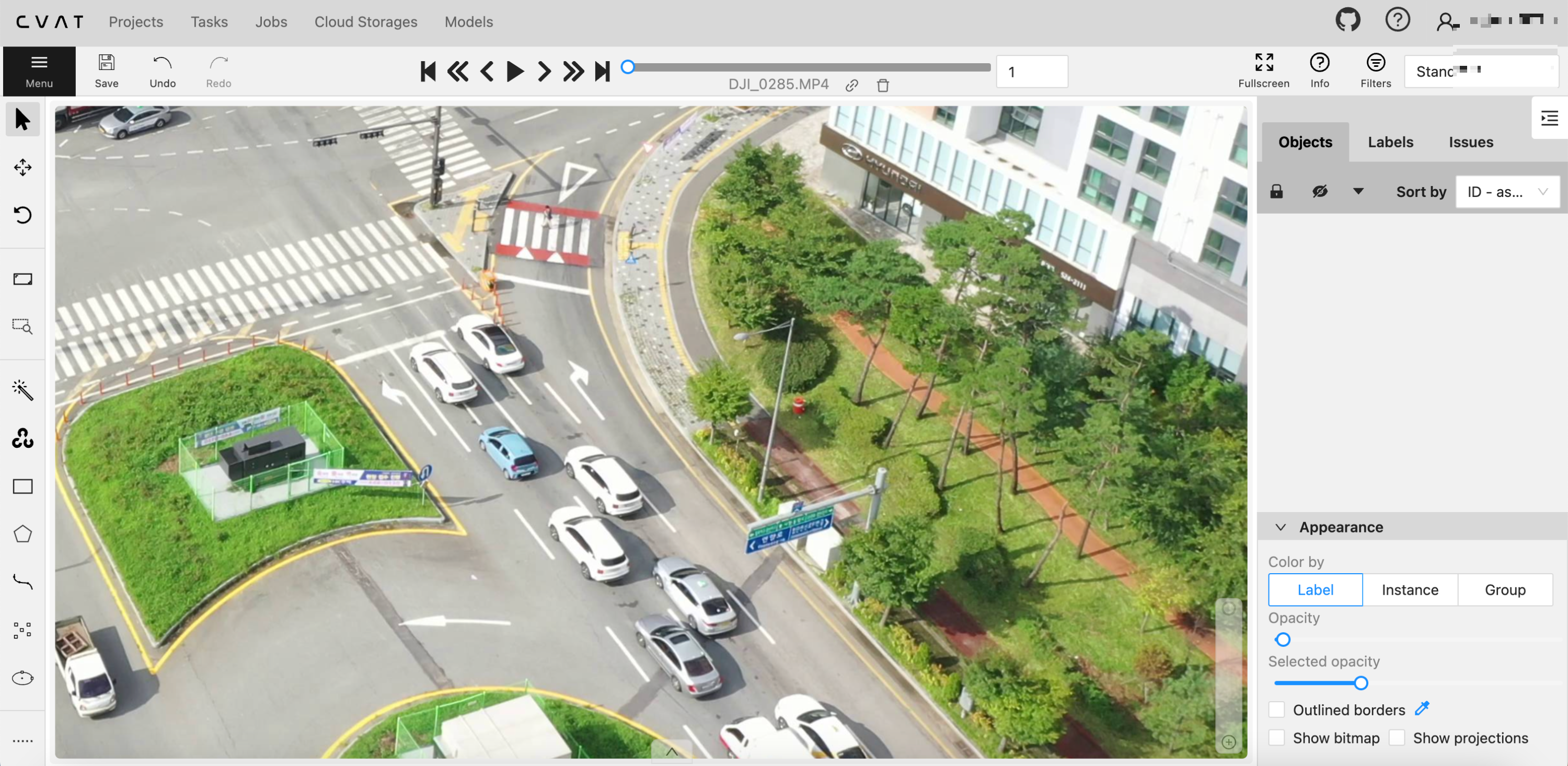Viewport: 1568px width, 766px height.
Task: Click the delete frame trash icon
Action: click(883, 85)
